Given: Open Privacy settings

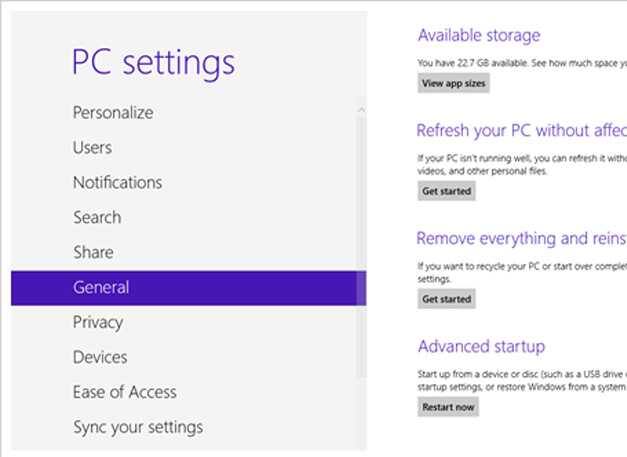Looking at the screenshot, I should pos(98,323).
